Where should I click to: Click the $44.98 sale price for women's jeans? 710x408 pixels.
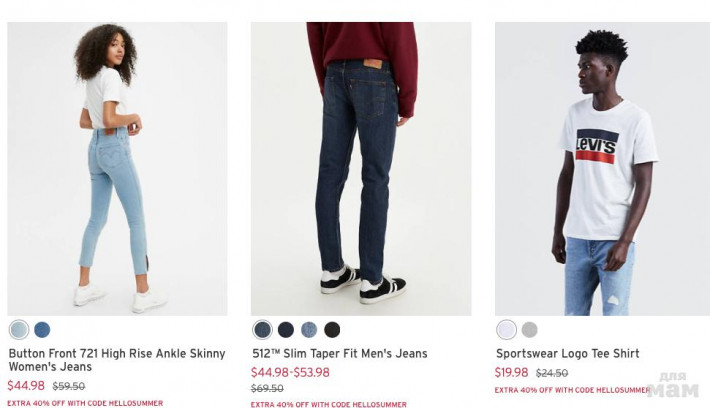click(26, 386)
